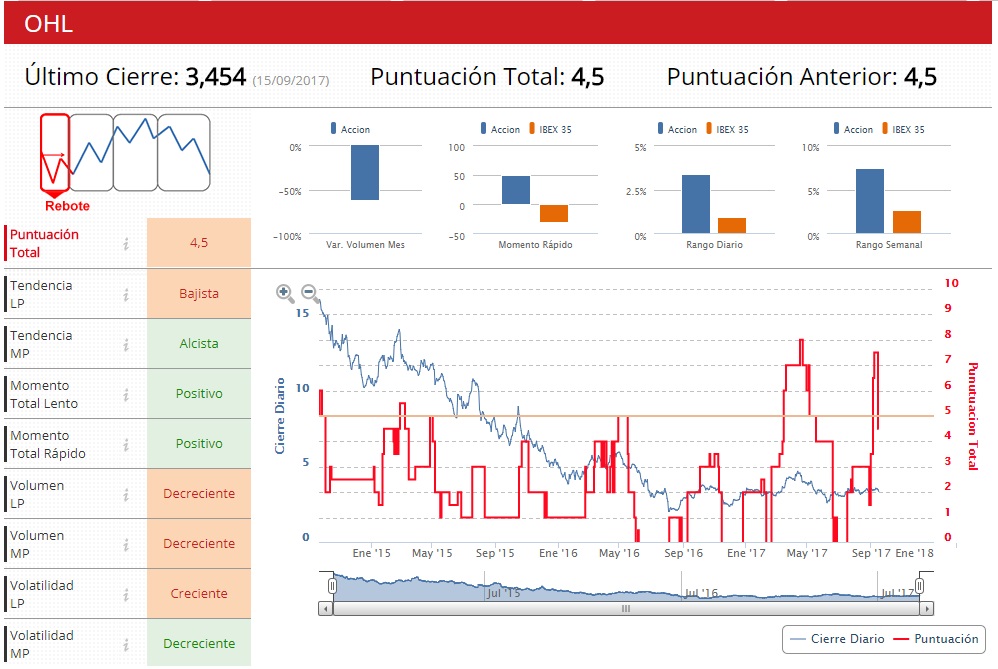The height and width of the screenshot is (669, 998).
Task: Toggle Accion series in Rango Semanal chart
Action: pyautogui.click(x=853, y=129)
